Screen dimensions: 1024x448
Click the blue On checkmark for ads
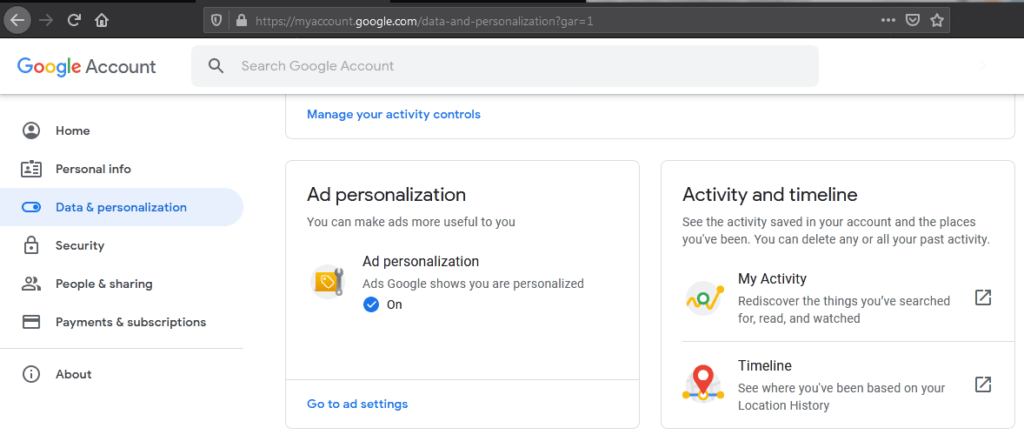371,305
